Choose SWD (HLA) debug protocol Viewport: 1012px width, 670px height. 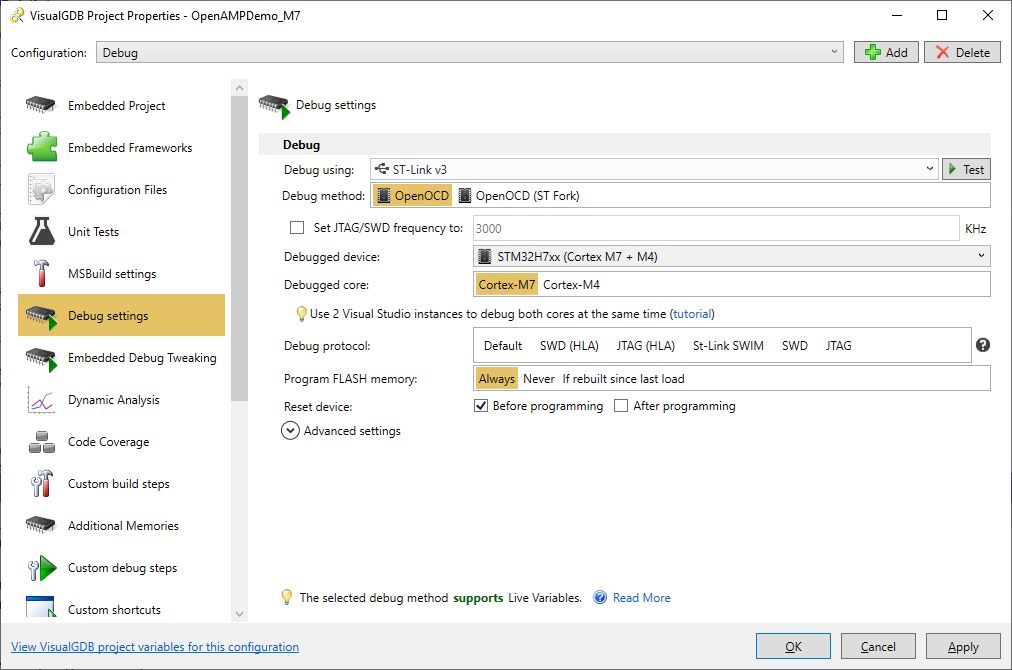click(x=569, y=346)
